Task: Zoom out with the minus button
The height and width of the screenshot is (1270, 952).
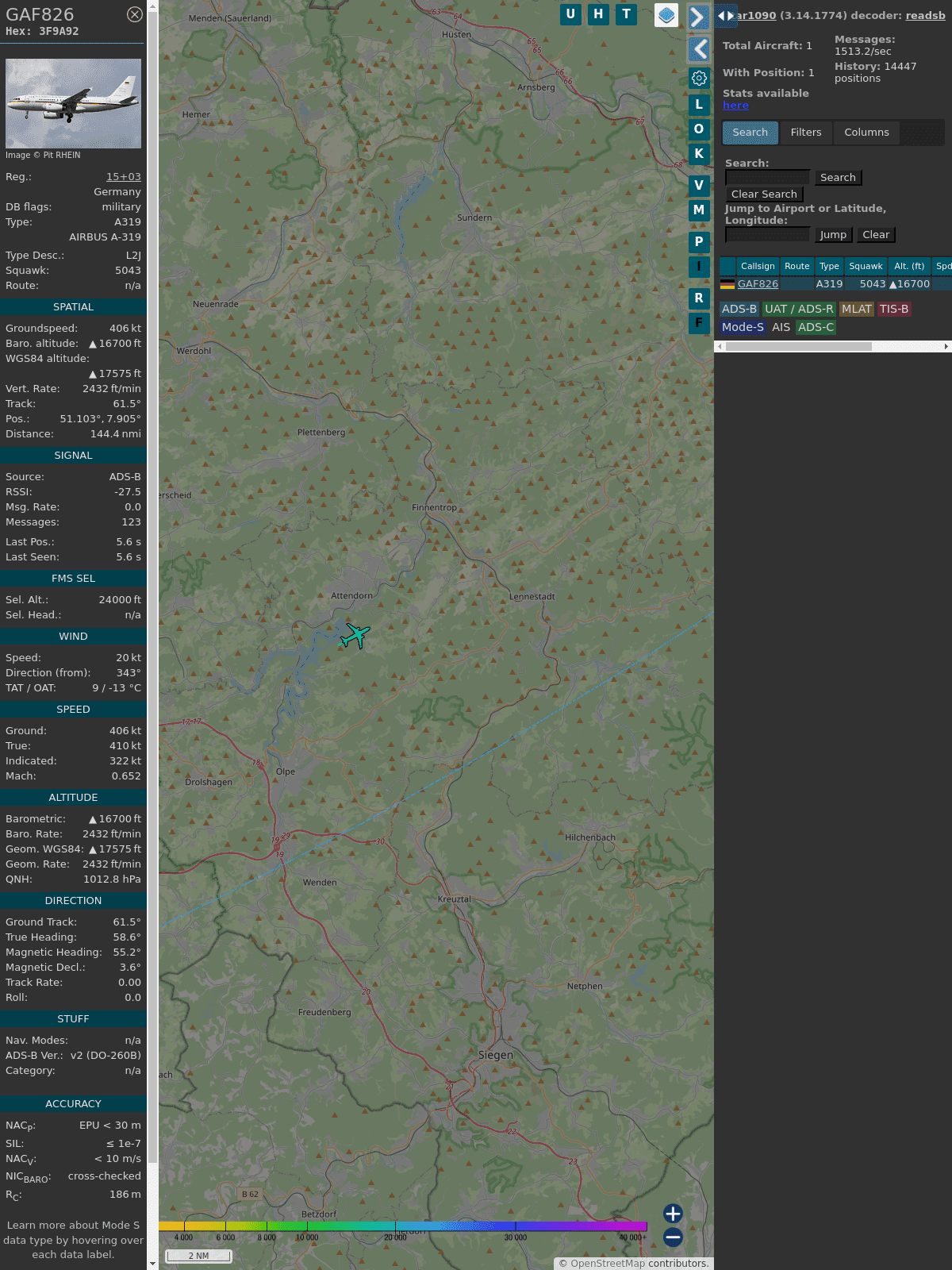Action: 673,1237
